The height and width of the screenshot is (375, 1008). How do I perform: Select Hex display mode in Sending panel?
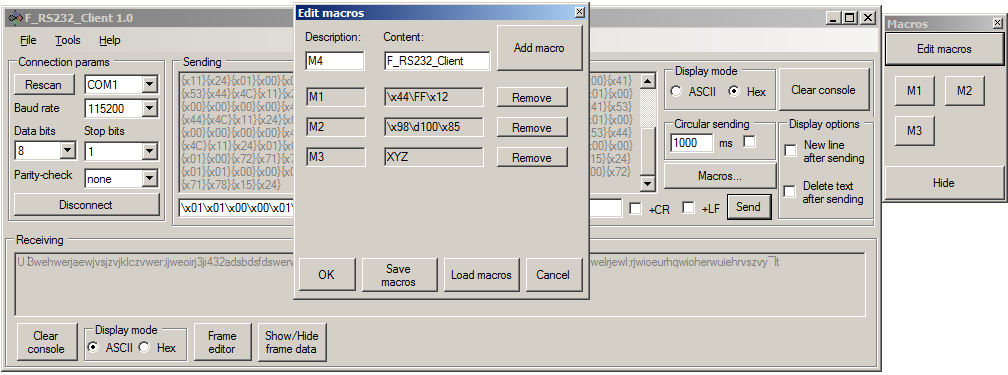click(734, 91)
